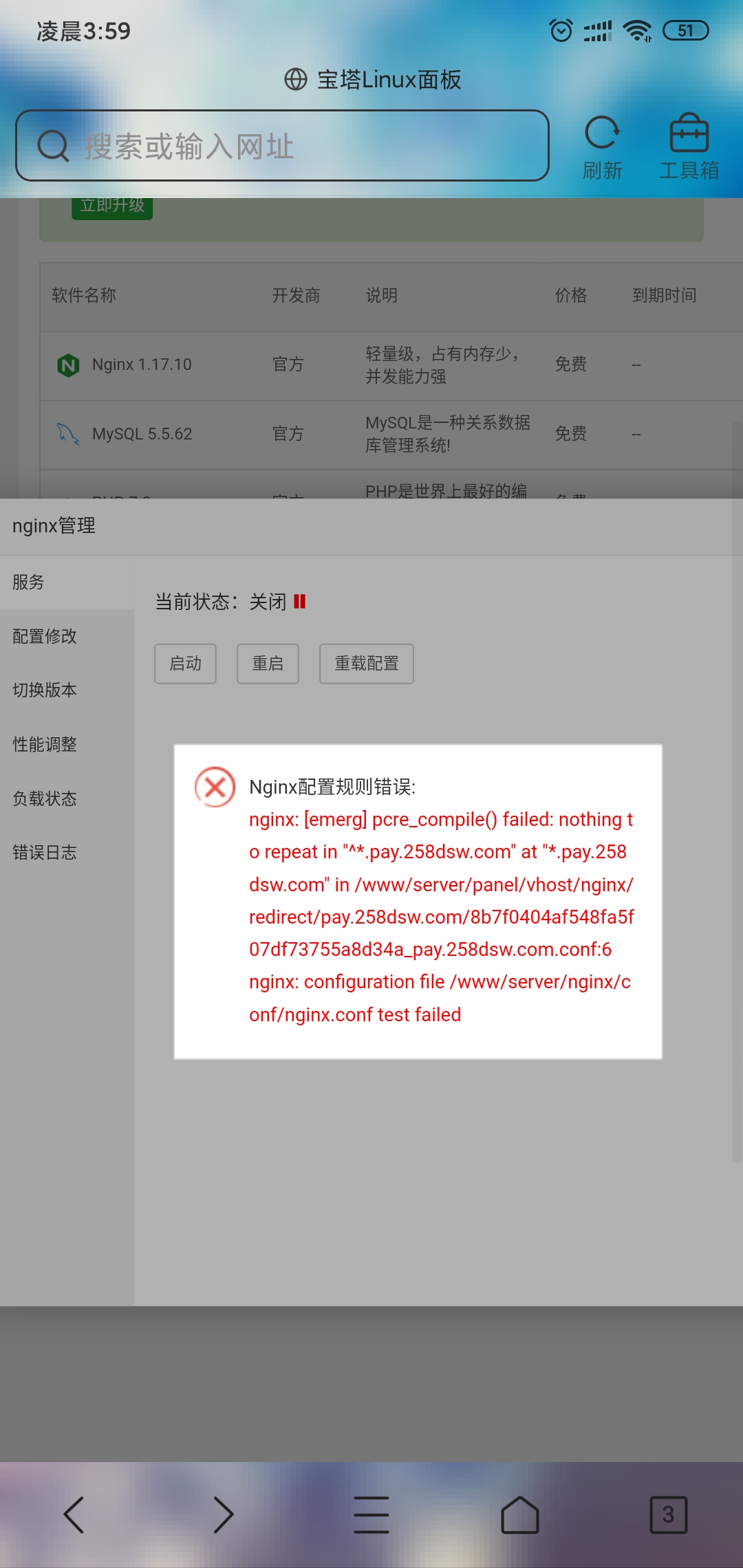Tap the battery indicator showing 51
The height and width of the screenshot is (1568, 743).
pyautogui.click(x=685, y=30)
